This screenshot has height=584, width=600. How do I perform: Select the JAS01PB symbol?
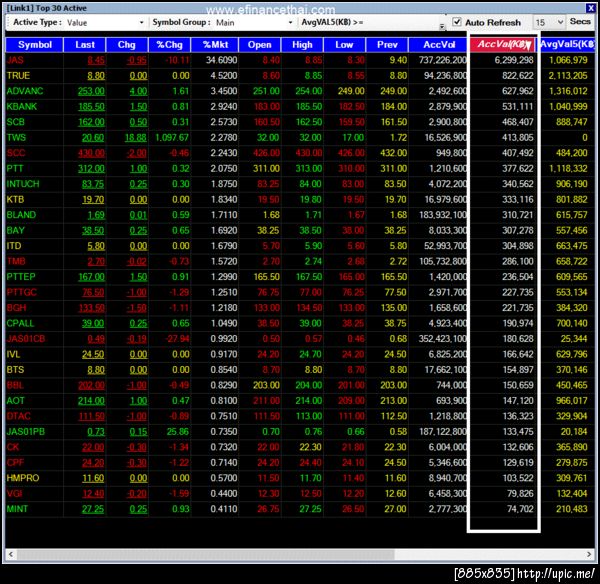click(x=26, y=432)
